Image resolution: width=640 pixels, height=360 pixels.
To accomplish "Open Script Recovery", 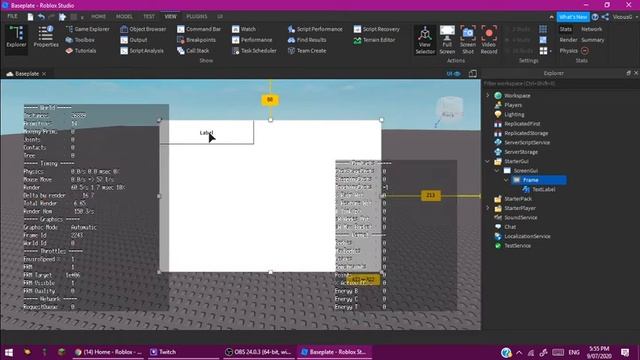I will coord(376,29).
